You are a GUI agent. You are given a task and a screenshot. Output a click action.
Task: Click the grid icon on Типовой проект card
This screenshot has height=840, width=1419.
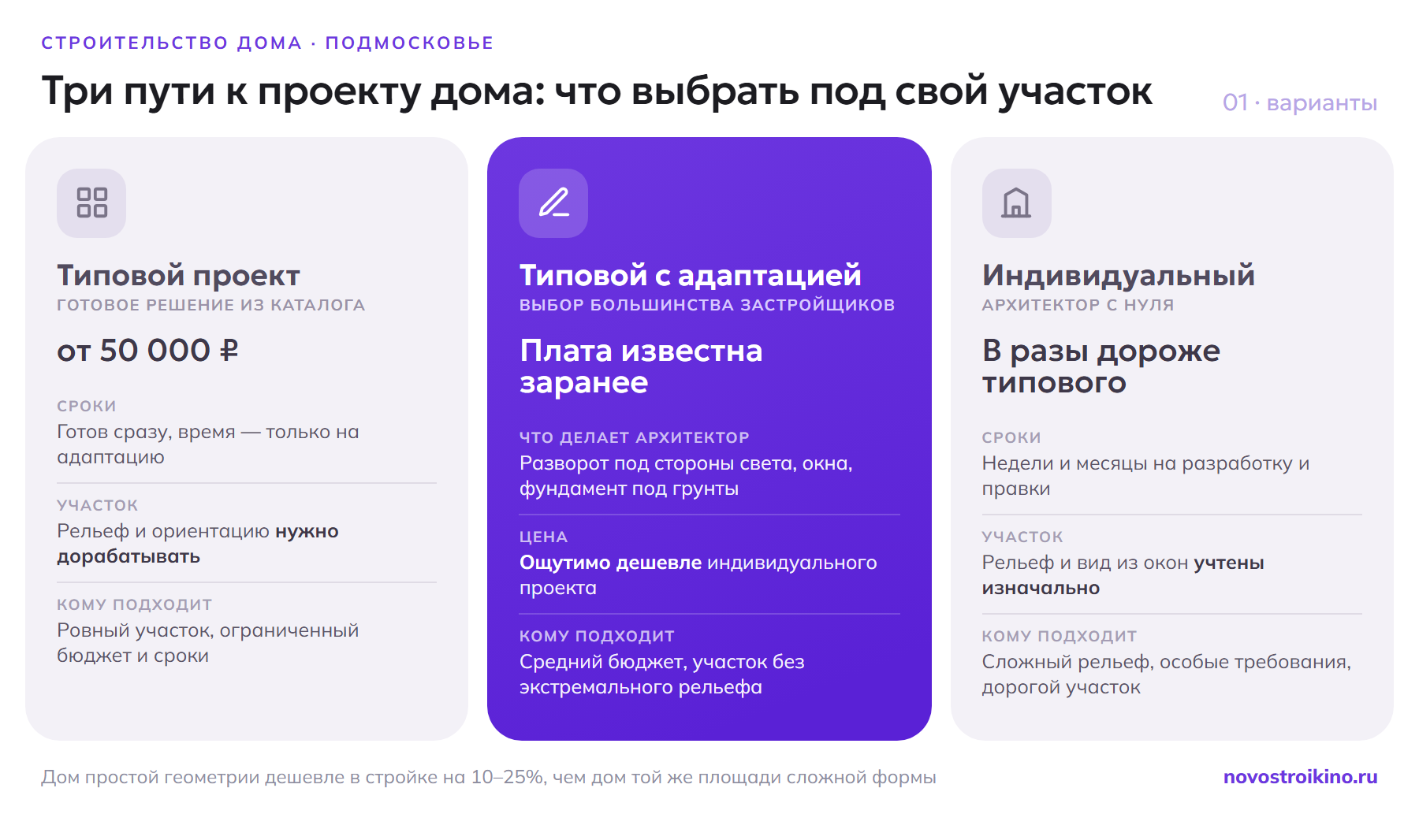(91, 203)
